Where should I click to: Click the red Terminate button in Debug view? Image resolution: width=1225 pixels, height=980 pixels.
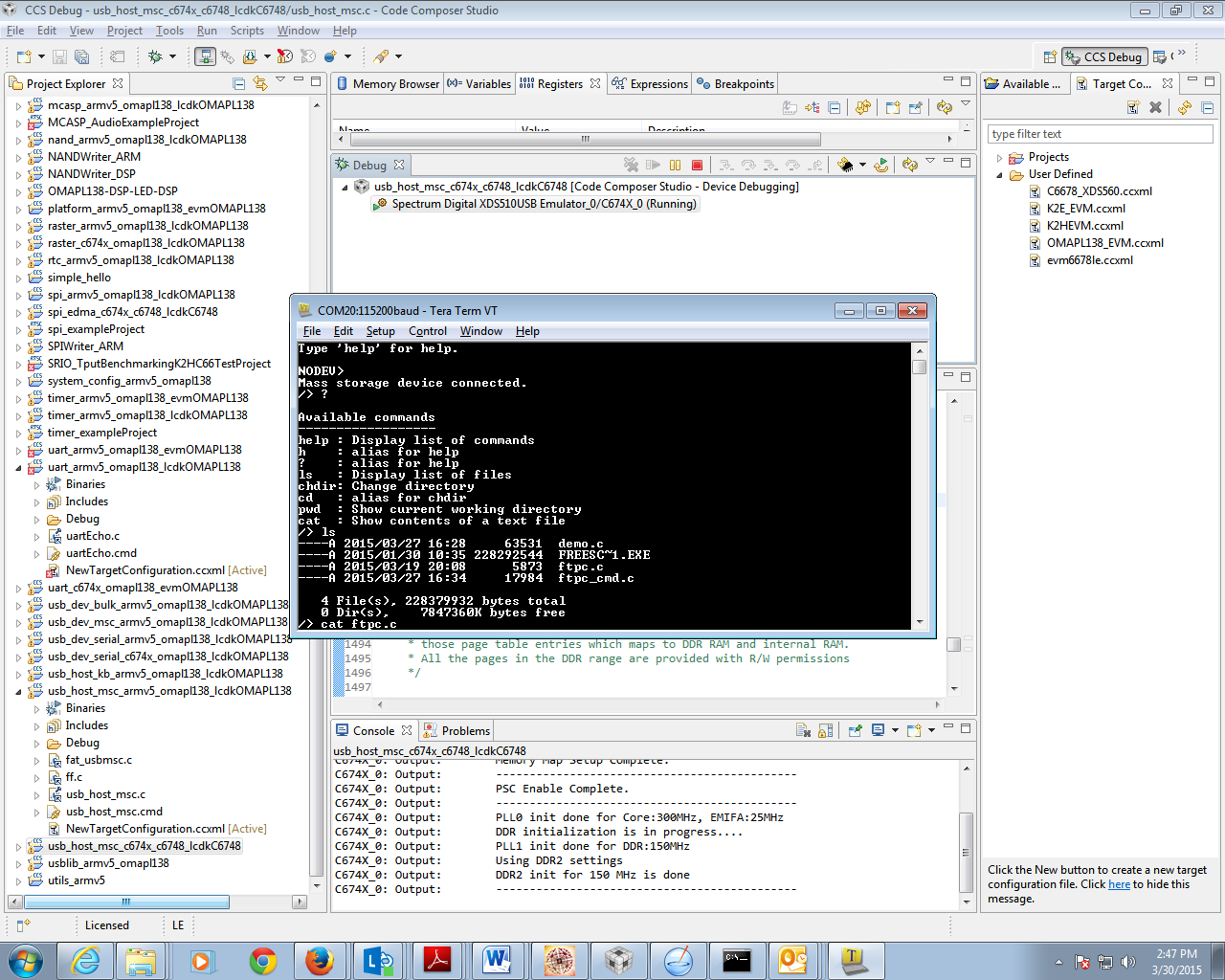click(x=698, y=166)
